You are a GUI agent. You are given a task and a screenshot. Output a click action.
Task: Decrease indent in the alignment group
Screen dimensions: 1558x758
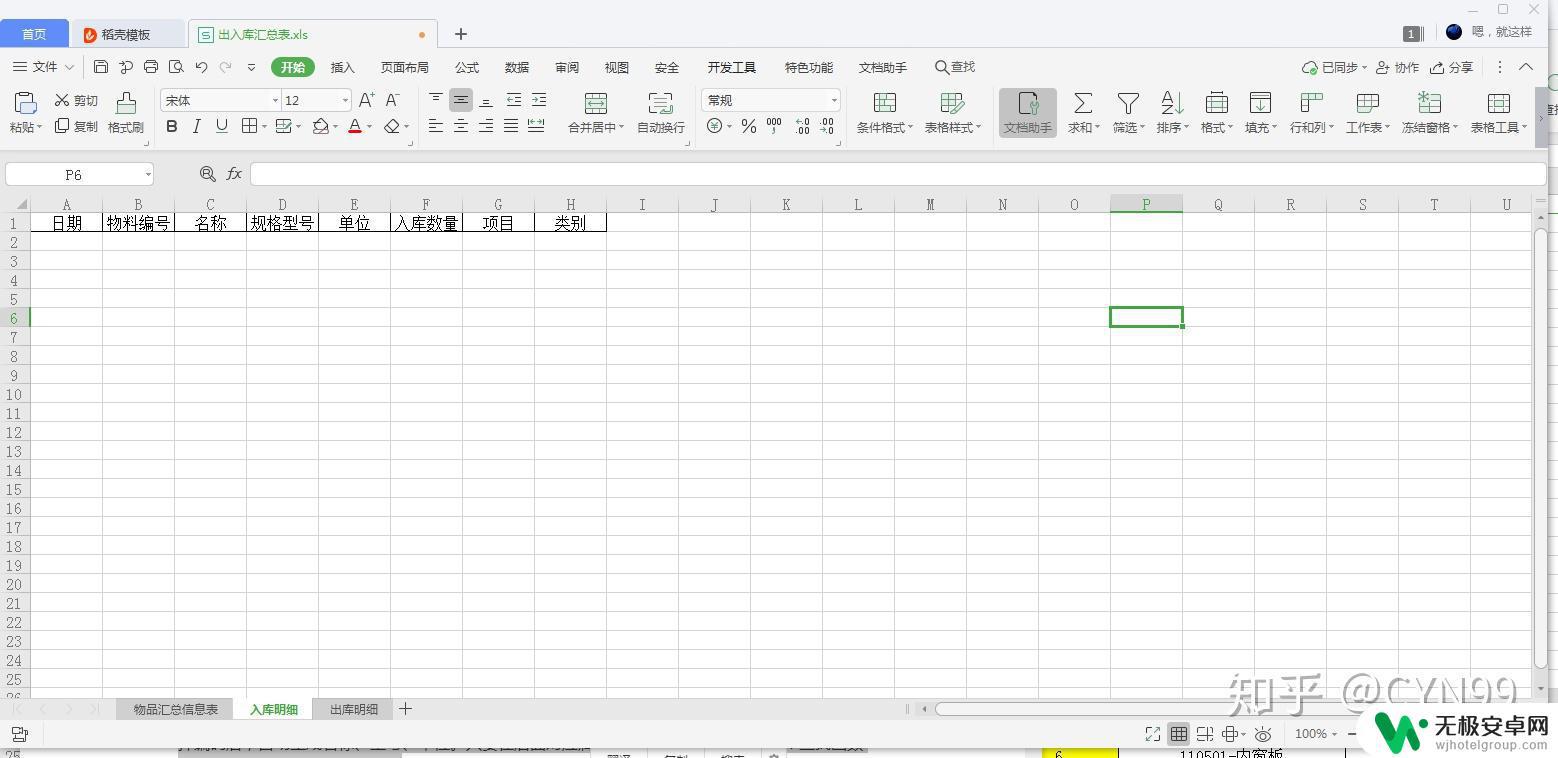click(514, 100)
